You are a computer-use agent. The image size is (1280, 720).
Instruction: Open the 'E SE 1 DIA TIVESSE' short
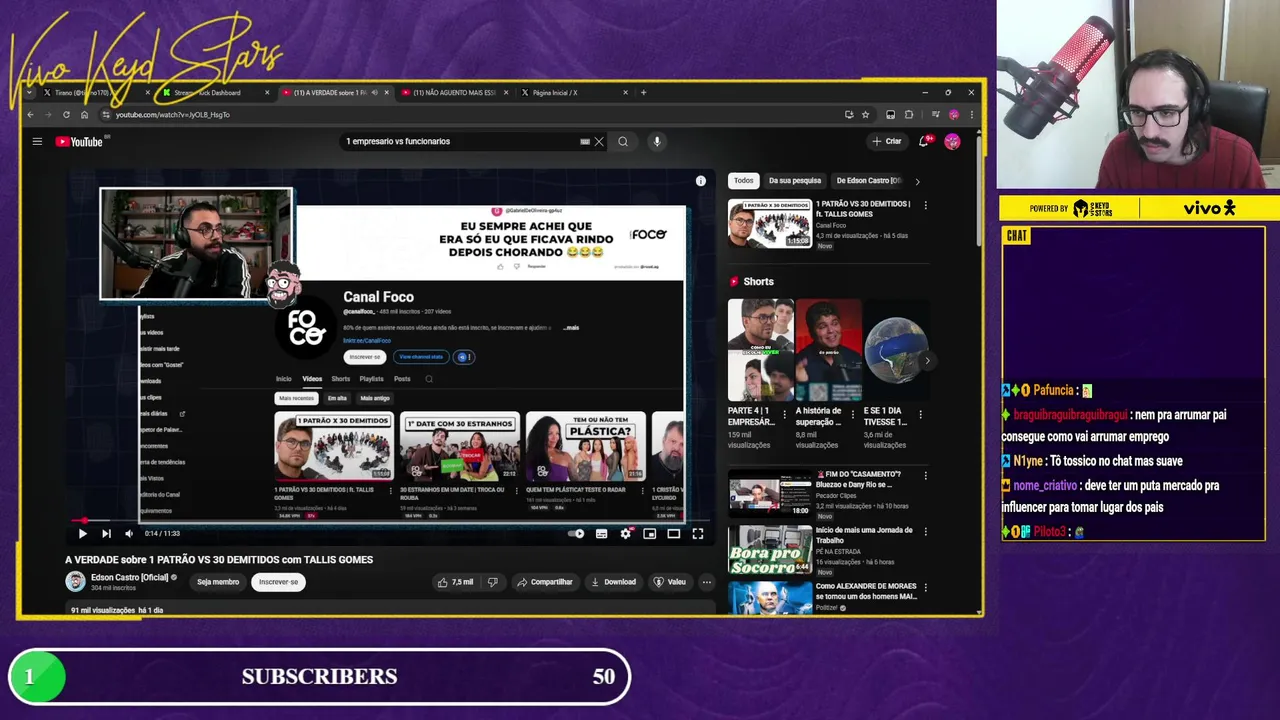click(896, 350)
